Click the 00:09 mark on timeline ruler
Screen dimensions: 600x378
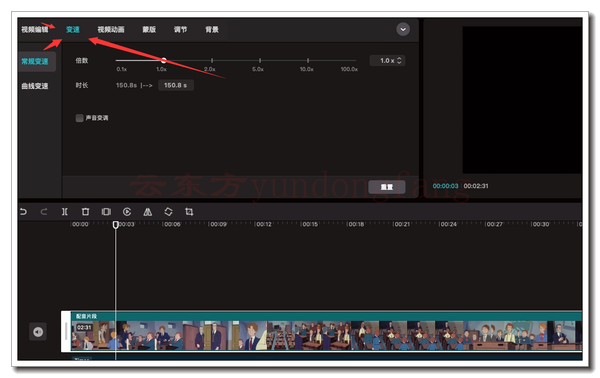(218, 224)
